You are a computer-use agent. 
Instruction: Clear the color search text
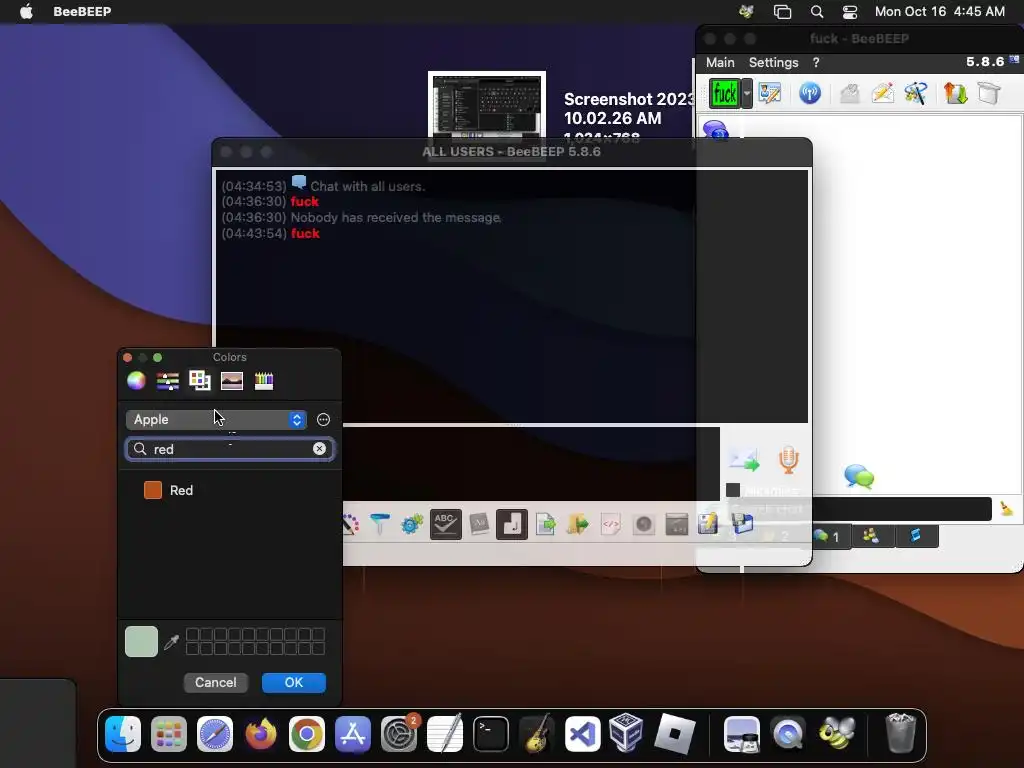(319, 449)
